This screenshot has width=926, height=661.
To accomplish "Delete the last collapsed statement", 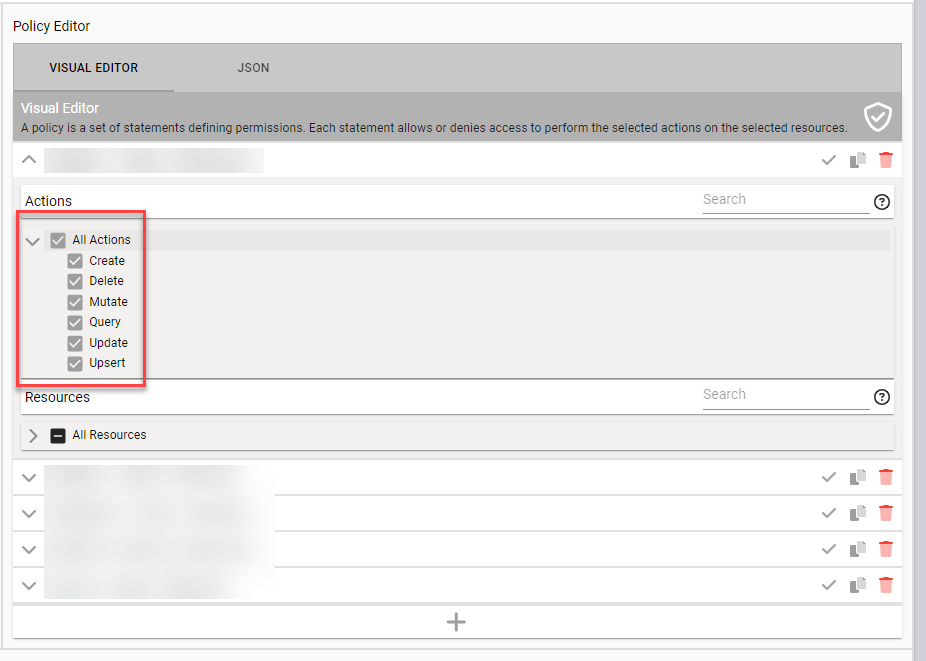I will click(x=885, y=585).
